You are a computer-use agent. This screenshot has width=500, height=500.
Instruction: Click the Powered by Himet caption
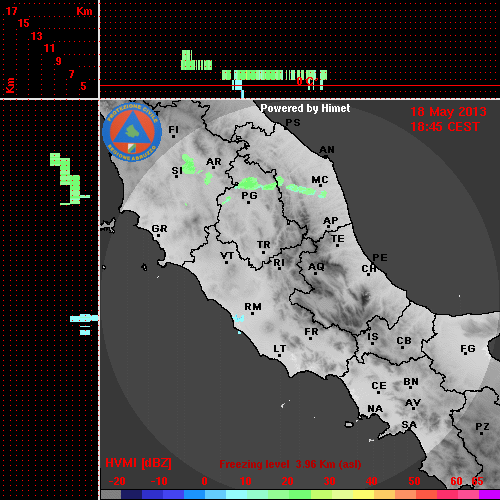click(305, 108)
